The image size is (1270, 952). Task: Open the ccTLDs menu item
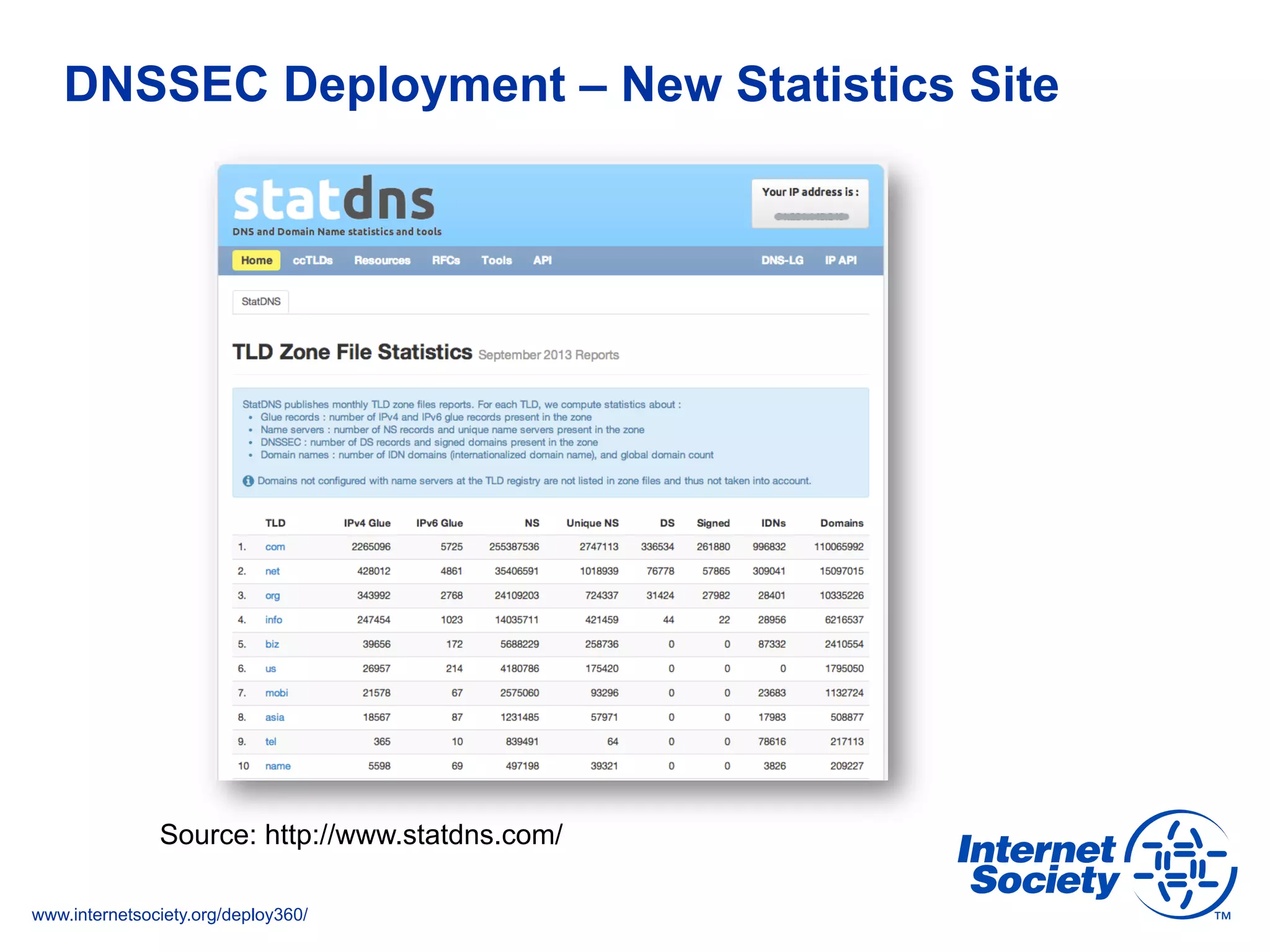313,260
